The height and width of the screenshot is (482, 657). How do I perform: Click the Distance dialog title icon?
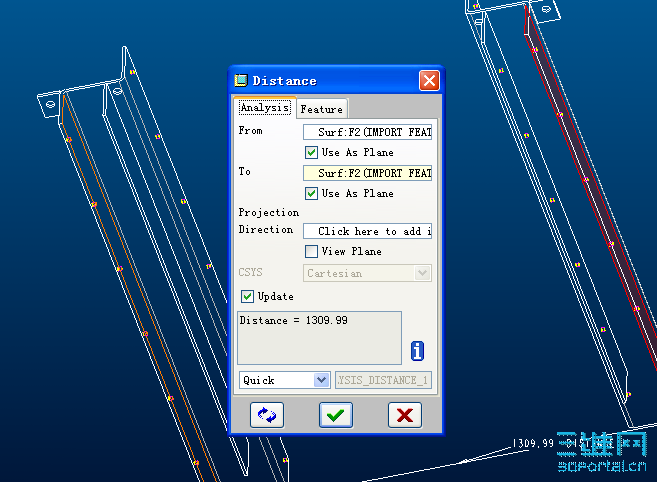[241, 80]
